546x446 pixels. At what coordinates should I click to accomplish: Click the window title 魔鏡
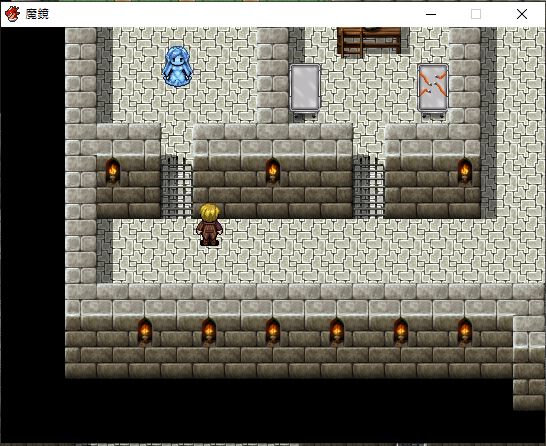click(x=37, y=14)
